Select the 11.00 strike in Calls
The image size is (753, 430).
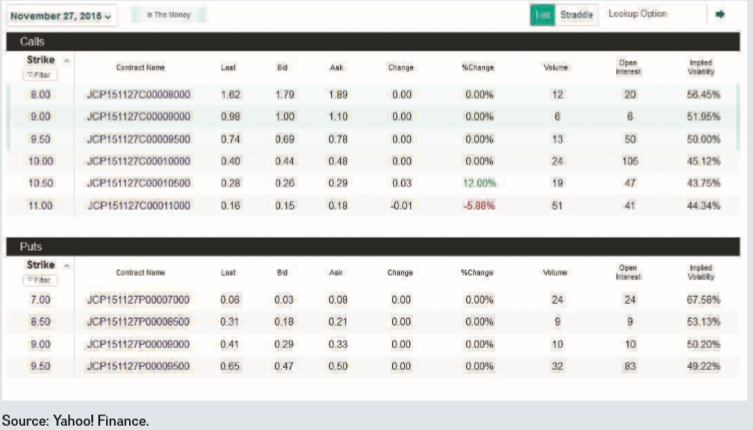[x=40, y=205]
